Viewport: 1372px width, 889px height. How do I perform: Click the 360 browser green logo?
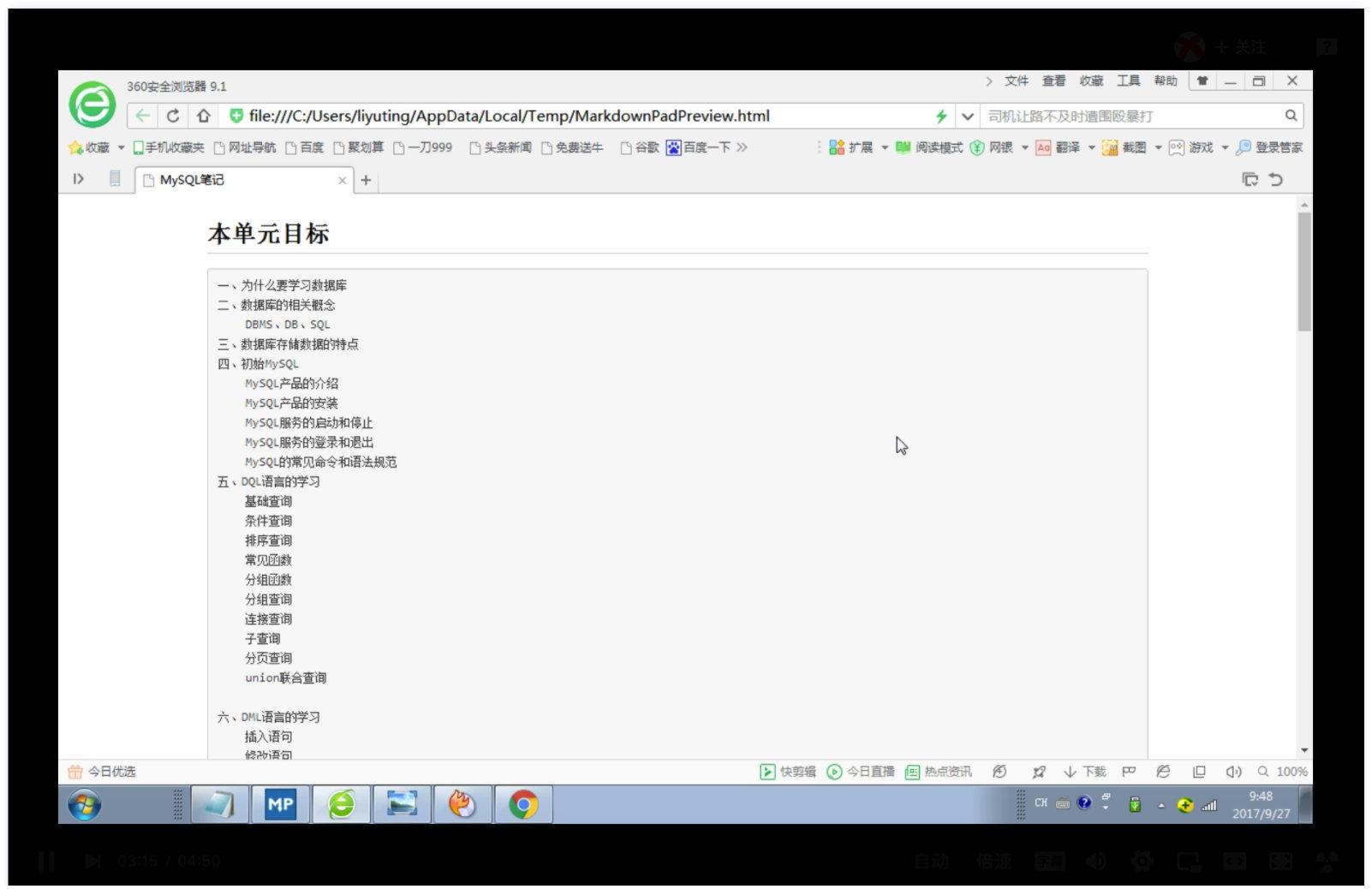[92, 105]
